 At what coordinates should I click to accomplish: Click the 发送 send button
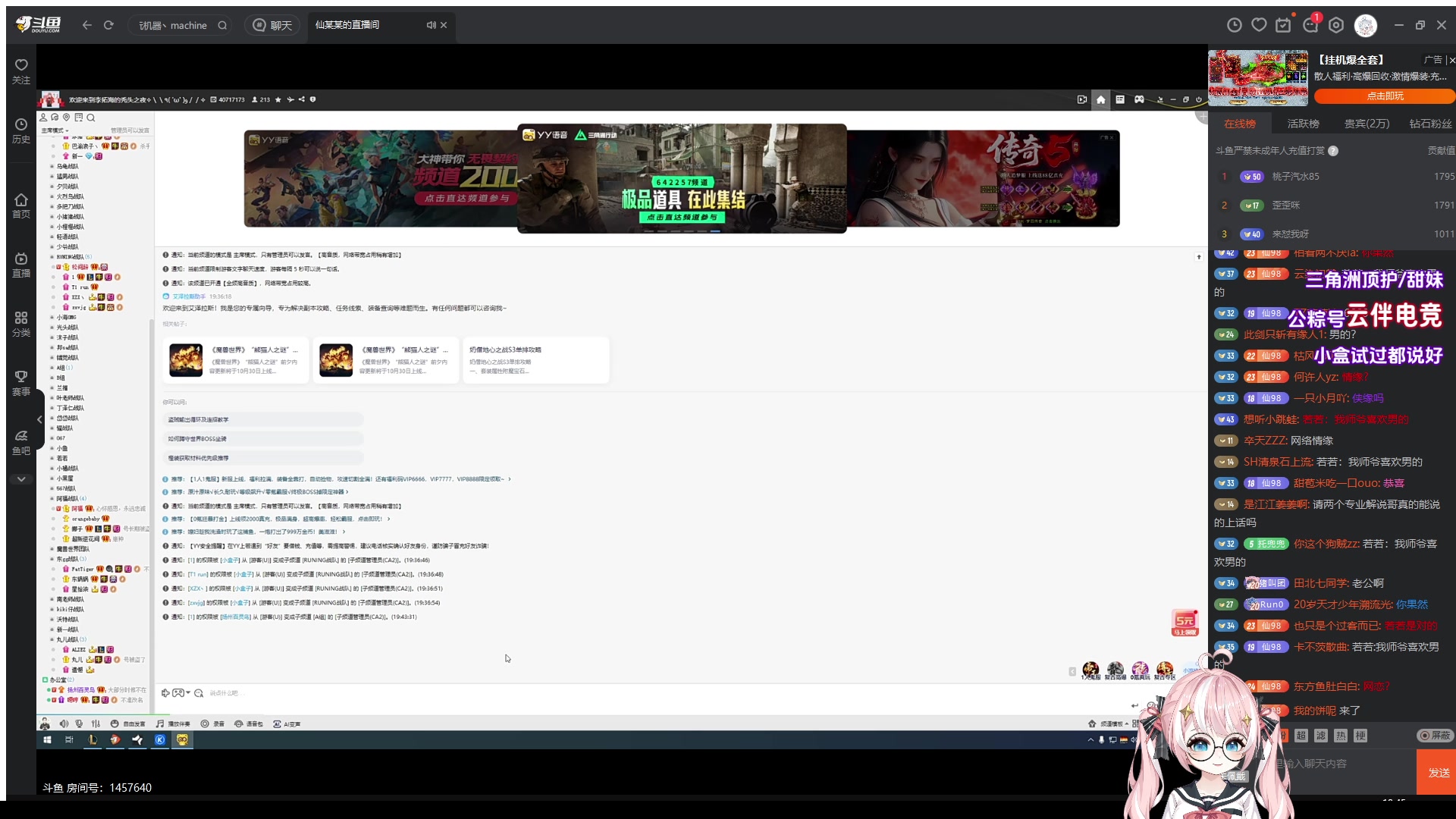click(1439, 773)
